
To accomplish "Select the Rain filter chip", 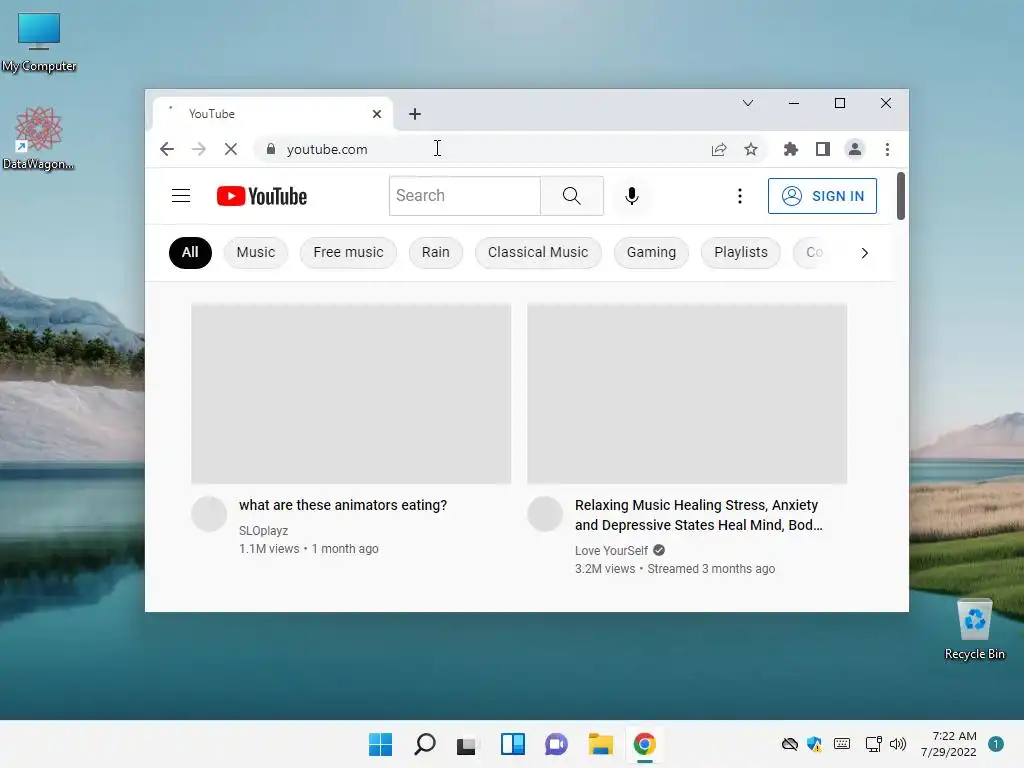I will [436, 253].
